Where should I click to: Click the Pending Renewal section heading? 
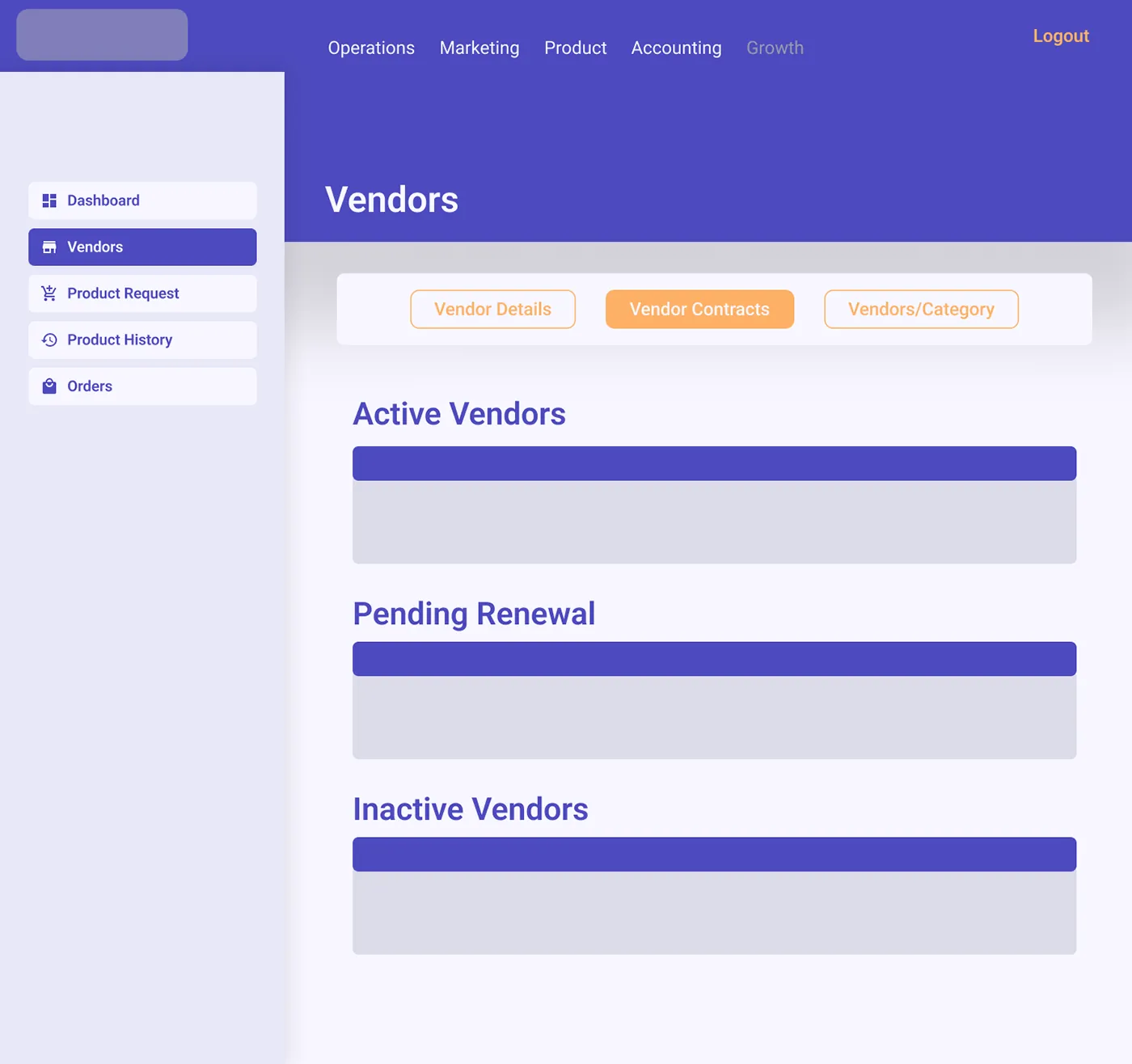(x=474, y=614)
